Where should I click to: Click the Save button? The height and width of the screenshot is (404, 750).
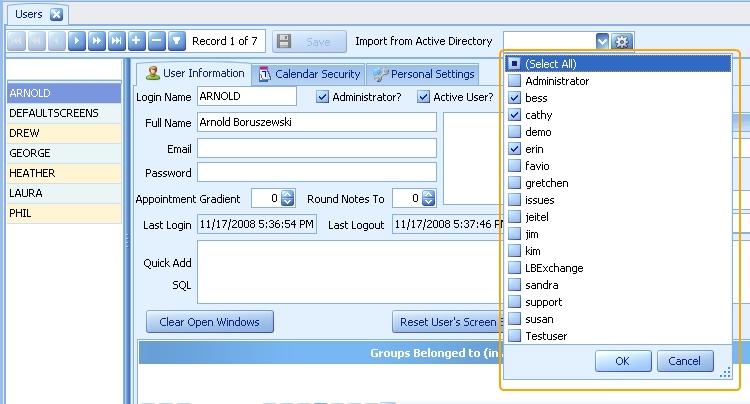(x=309, y=42)
